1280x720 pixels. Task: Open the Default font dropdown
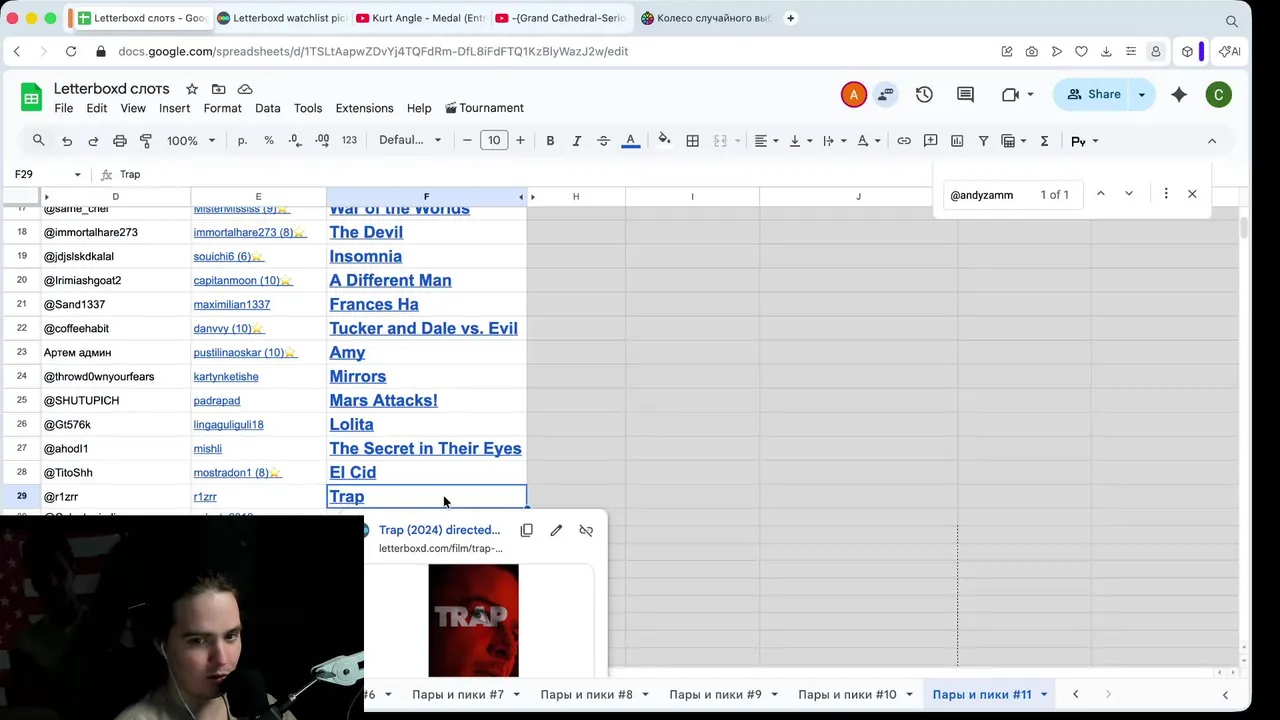pyautogui.click(x=409, y=141)
